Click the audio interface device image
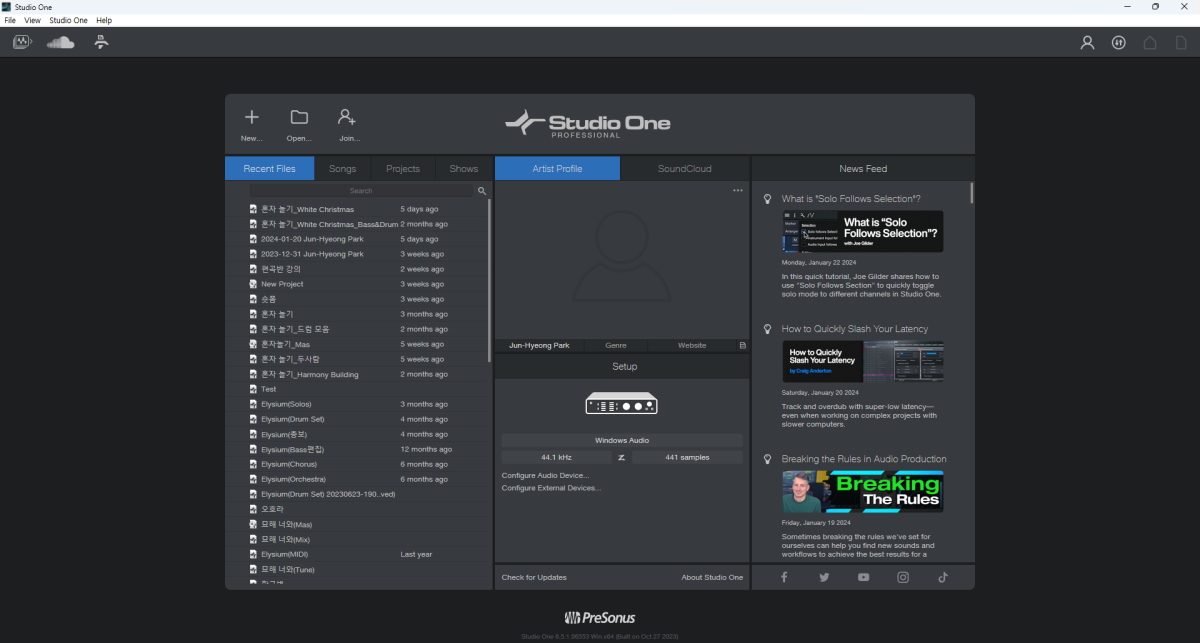1200x643 pixels. 622,403
